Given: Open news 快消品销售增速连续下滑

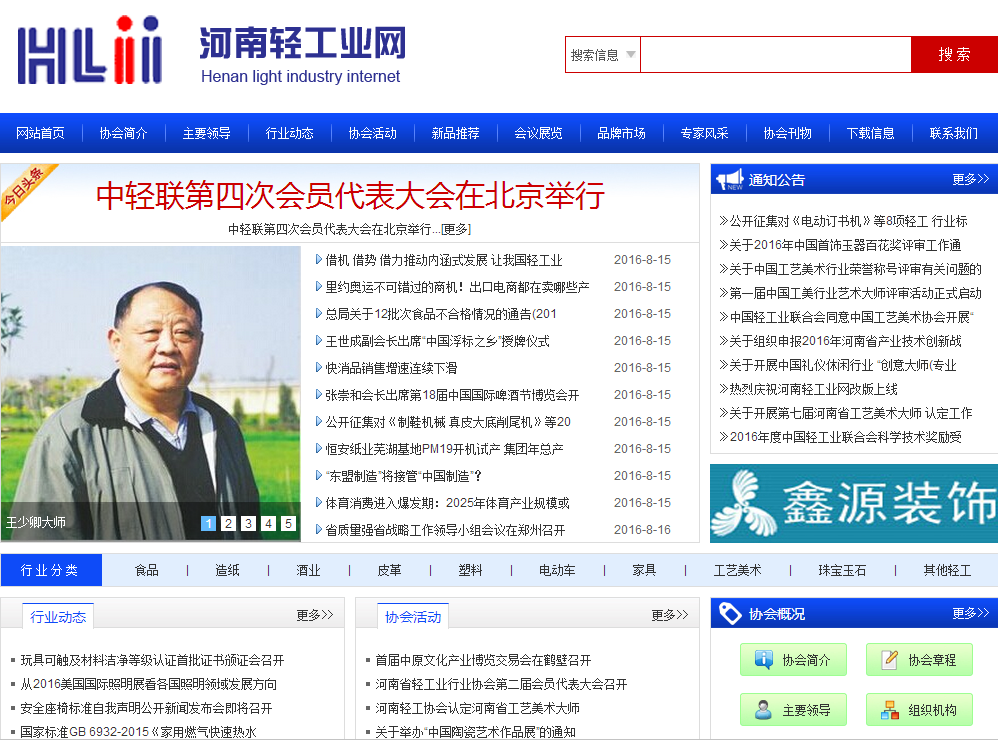Looking at the screenshot, I should click(391, 368).
